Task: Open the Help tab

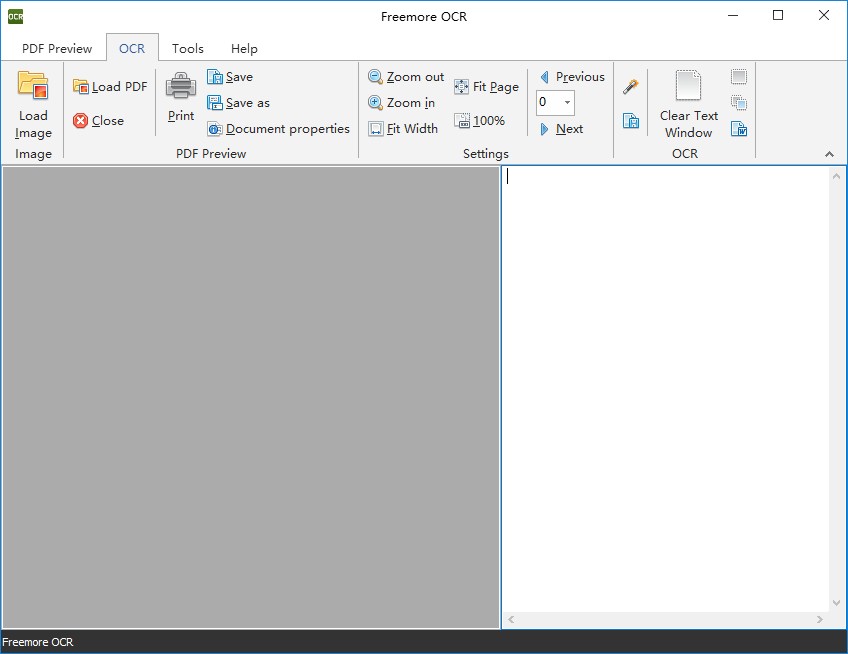Action: tap(244, 48)
